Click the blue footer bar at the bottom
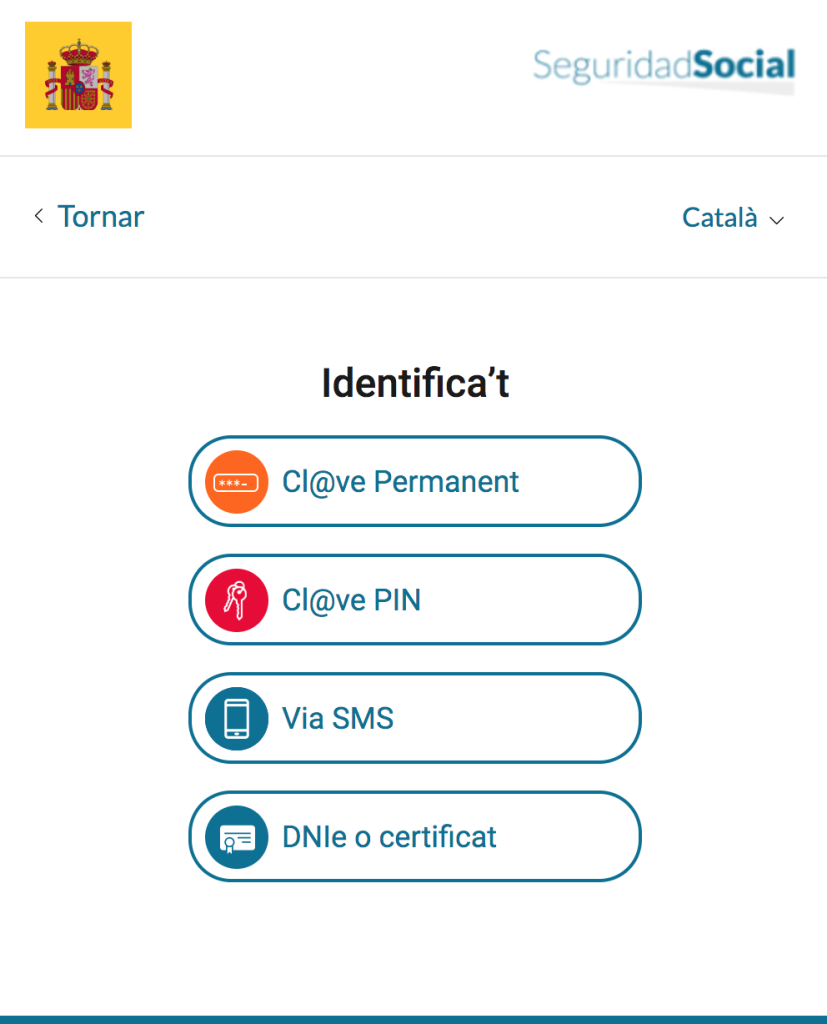Image resolution: width=827 pixels, height=1024 pixels. (414, 1019)
